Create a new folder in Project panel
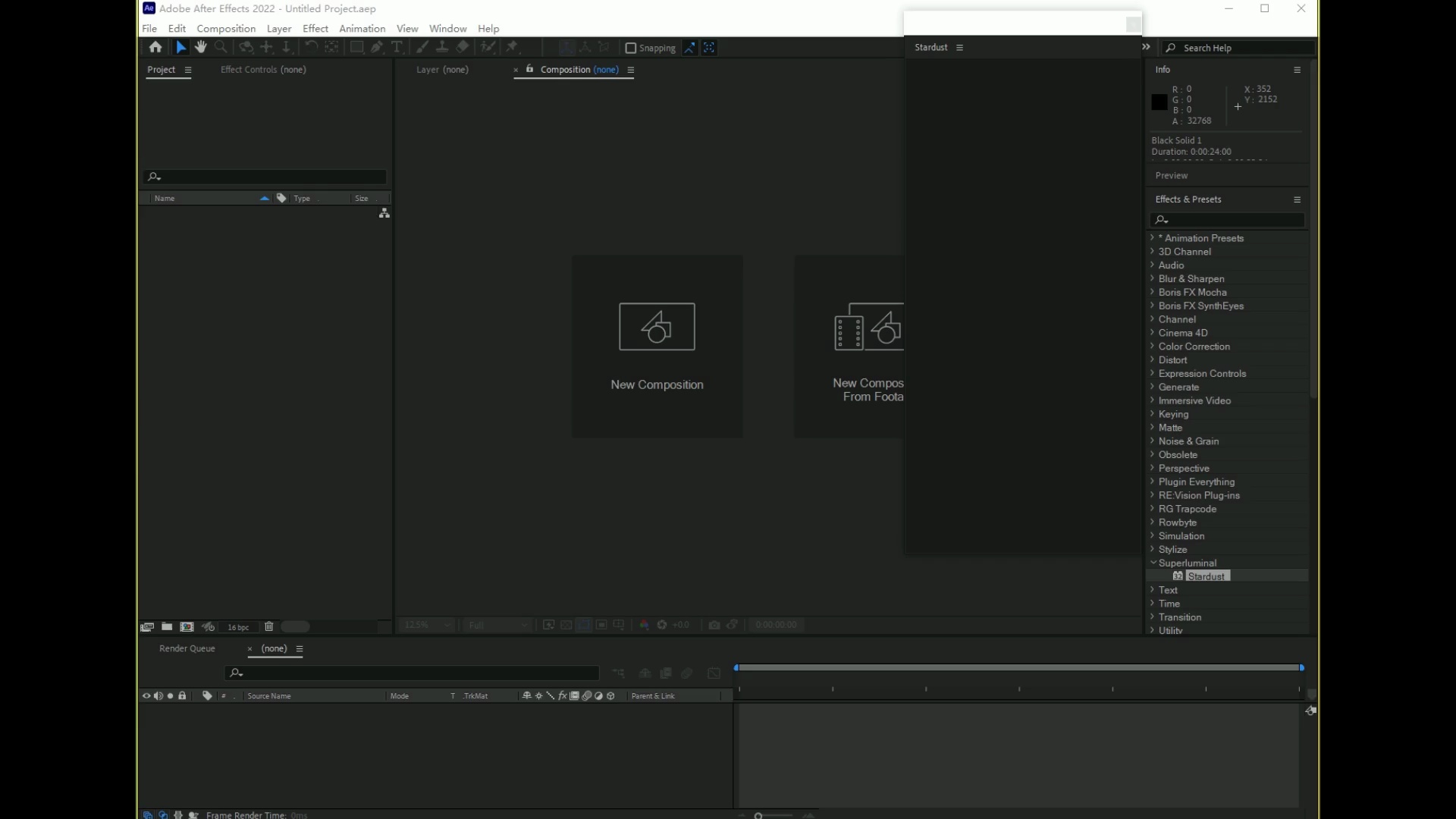 tap(167, 626)
